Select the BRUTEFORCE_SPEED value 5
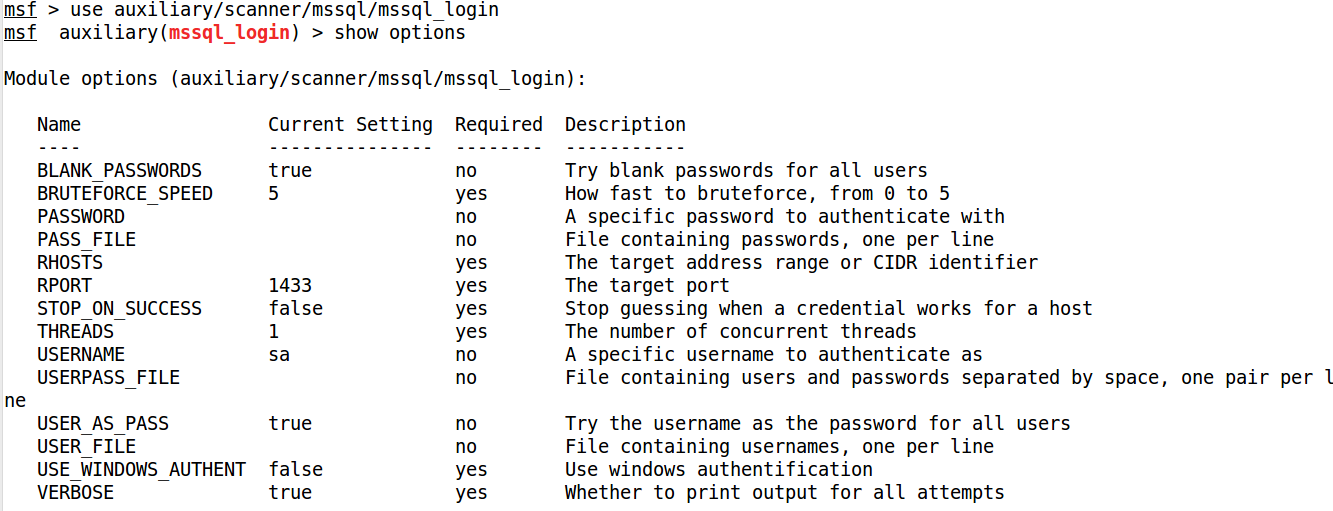 click(x=273, y=193)
